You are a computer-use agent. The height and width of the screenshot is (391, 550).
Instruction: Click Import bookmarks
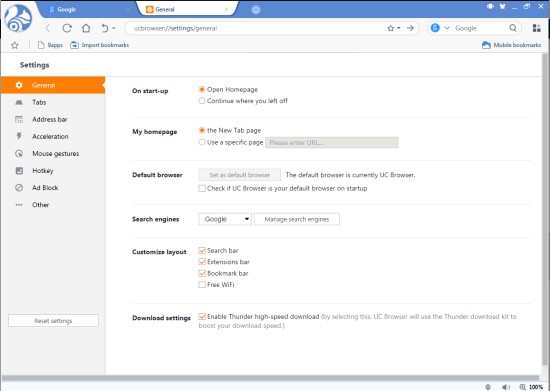[100, 45]
